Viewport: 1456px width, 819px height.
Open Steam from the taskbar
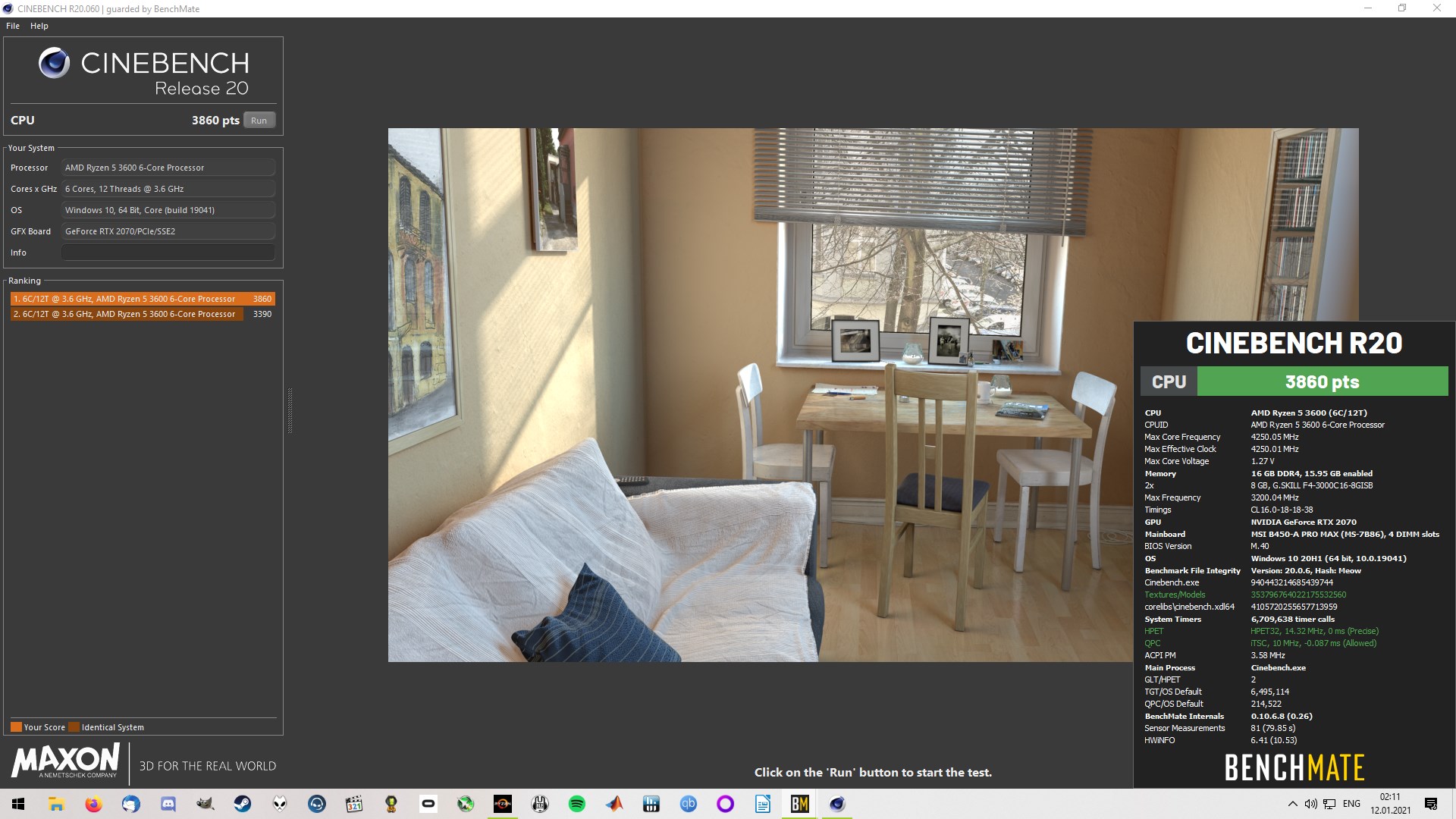tap(242, 804)
